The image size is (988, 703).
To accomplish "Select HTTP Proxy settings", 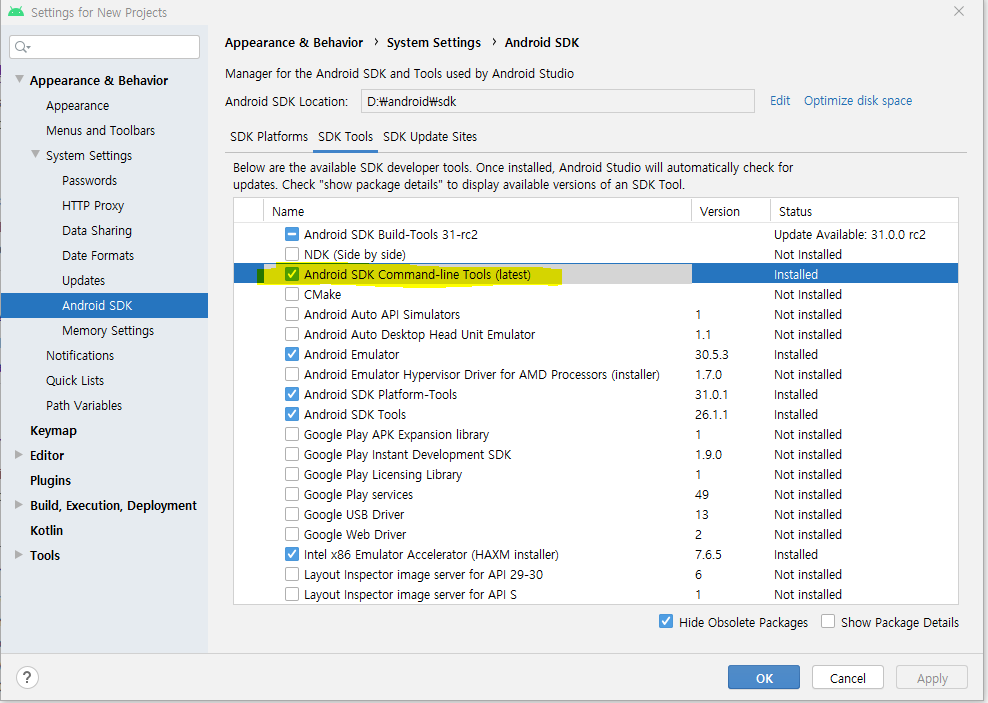I will point(93,205).
